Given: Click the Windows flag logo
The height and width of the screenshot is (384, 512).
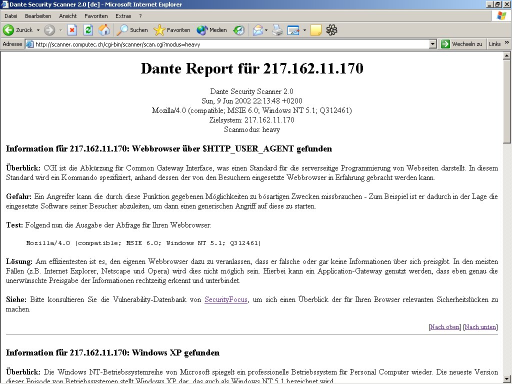Looking at the screenshot, I should click(501, 16).
